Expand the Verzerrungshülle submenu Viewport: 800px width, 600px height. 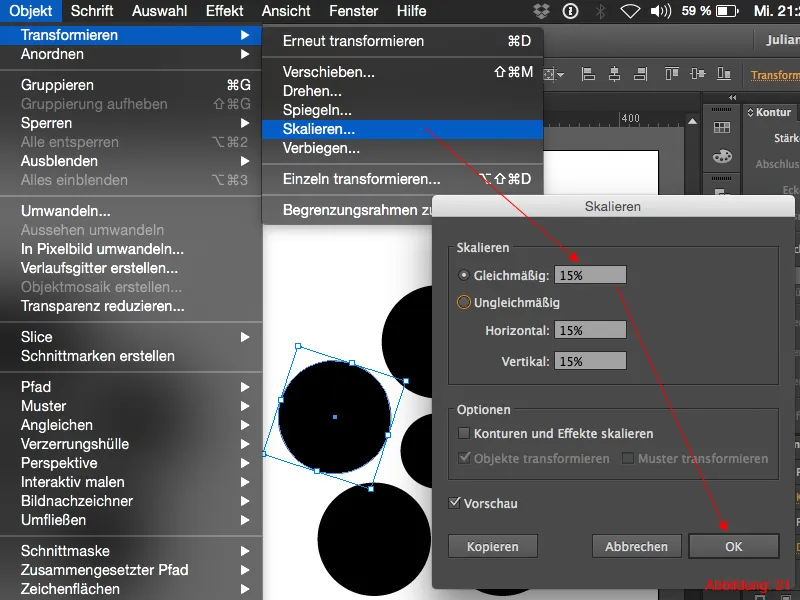[245, 444]
